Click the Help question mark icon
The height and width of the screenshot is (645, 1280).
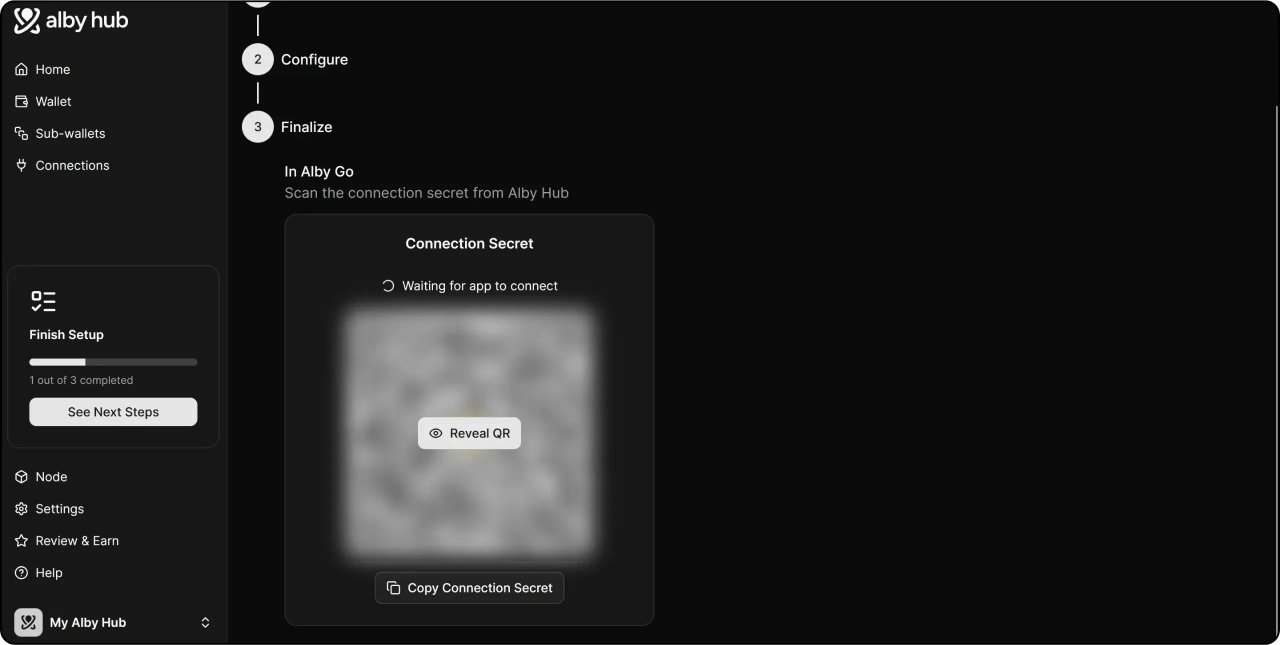[22, 574]
